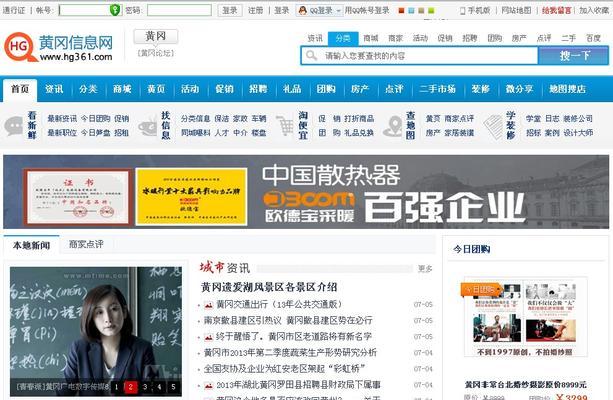This screenshot has width=613, height=400.
Task: Open the 黄冈遗爱湖风景区各景区介绍 headline
Action: [269, 287]
